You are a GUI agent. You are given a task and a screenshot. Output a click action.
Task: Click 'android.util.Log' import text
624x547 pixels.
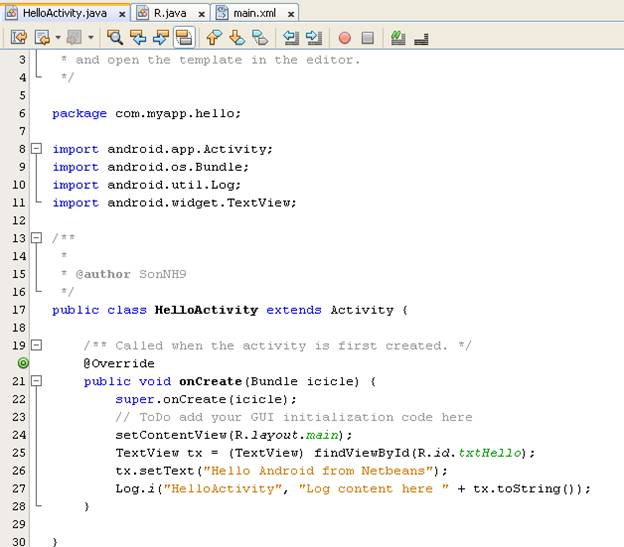(171, 185)
